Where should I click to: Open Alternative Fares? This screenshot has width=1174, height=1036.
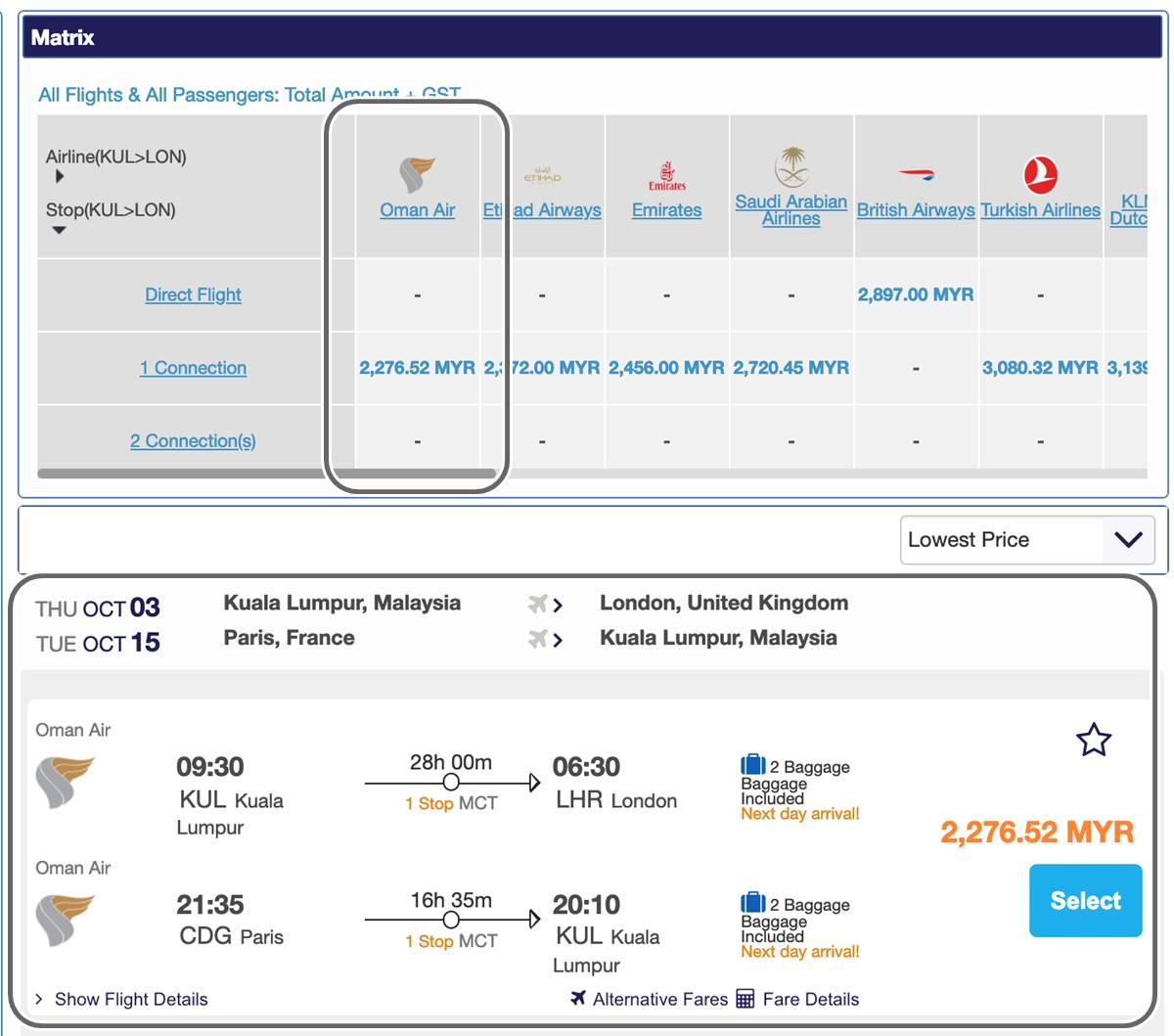tap(660, 999)
